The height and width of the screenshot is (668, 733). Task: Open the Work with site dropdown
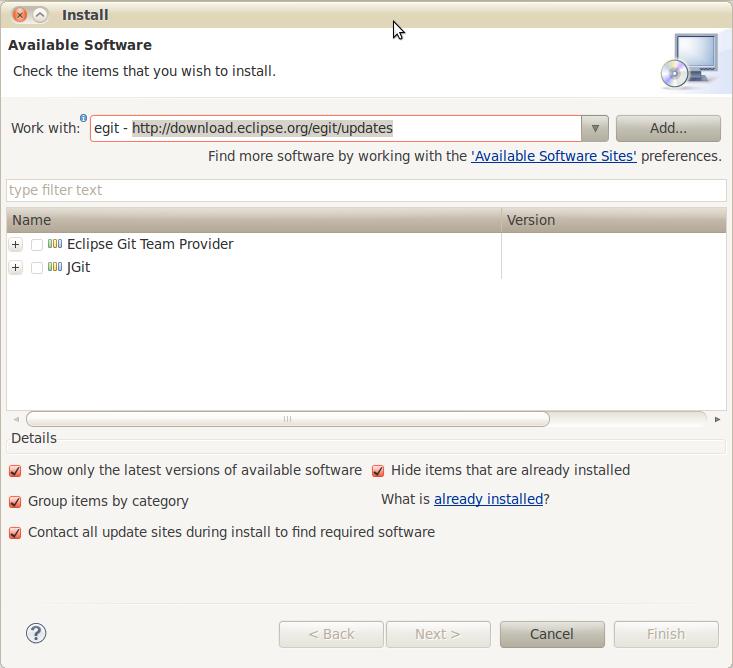pyautogui.click(x=595, y=128)
